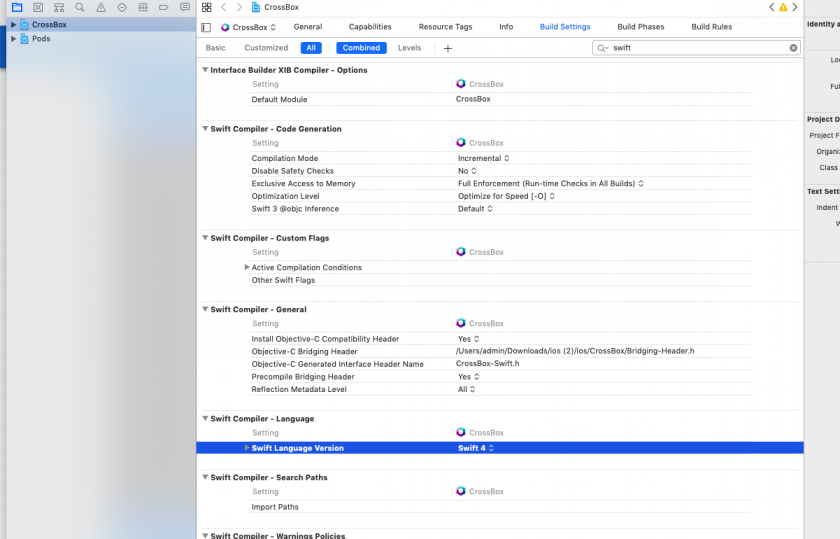Show Customized build settings
The height and width of the screenshot is (539, 840).
266,48
